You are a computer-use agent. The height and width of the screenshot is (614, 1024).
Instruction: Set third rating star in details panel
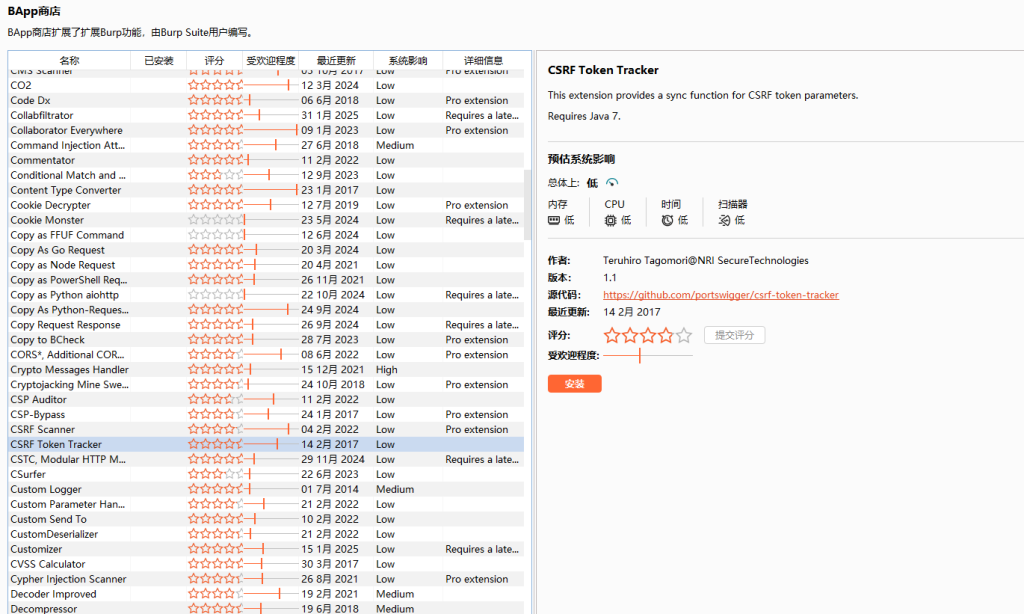pyautogui.click(x=648, y=336)
